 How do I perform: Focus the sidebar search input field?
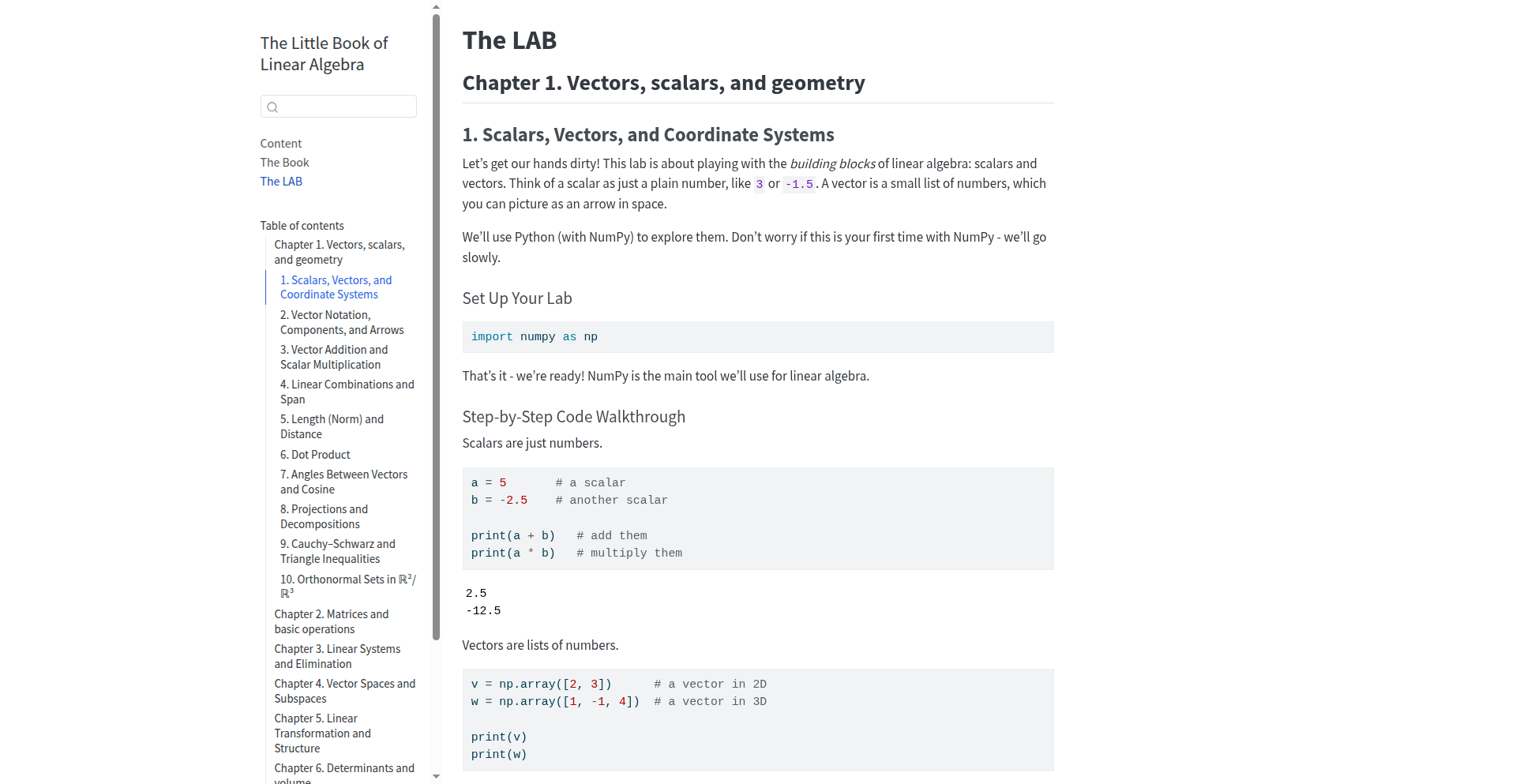coord(339,107)
